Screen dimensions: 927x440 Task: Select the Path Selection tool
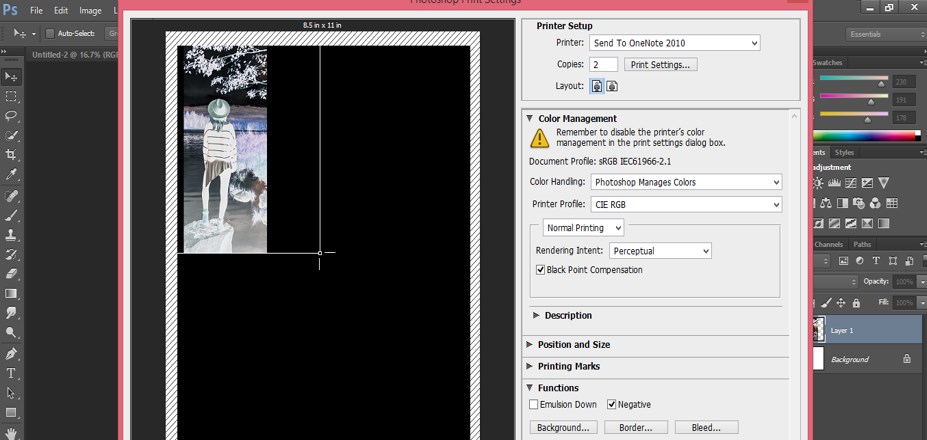(x=11, y=393)
